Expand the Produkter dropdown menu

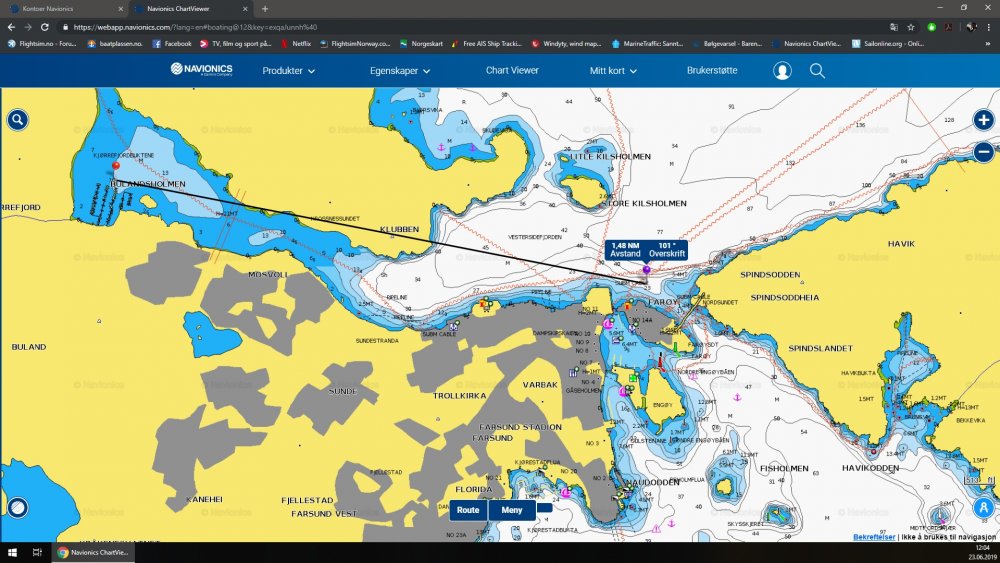click(x=288, y=71)
